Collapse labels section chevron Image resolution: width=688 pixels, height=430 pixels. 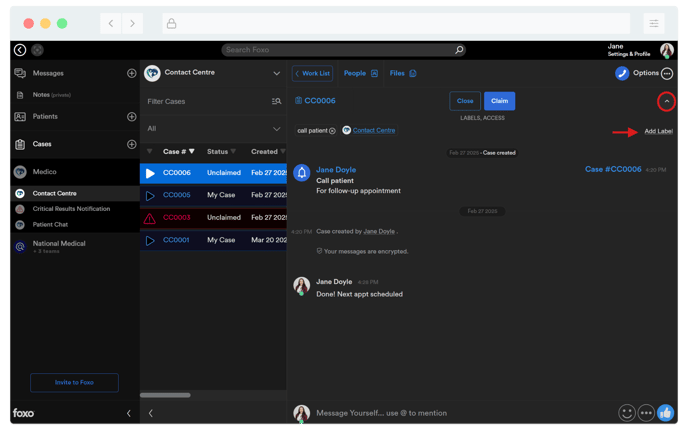coord(666,101)
